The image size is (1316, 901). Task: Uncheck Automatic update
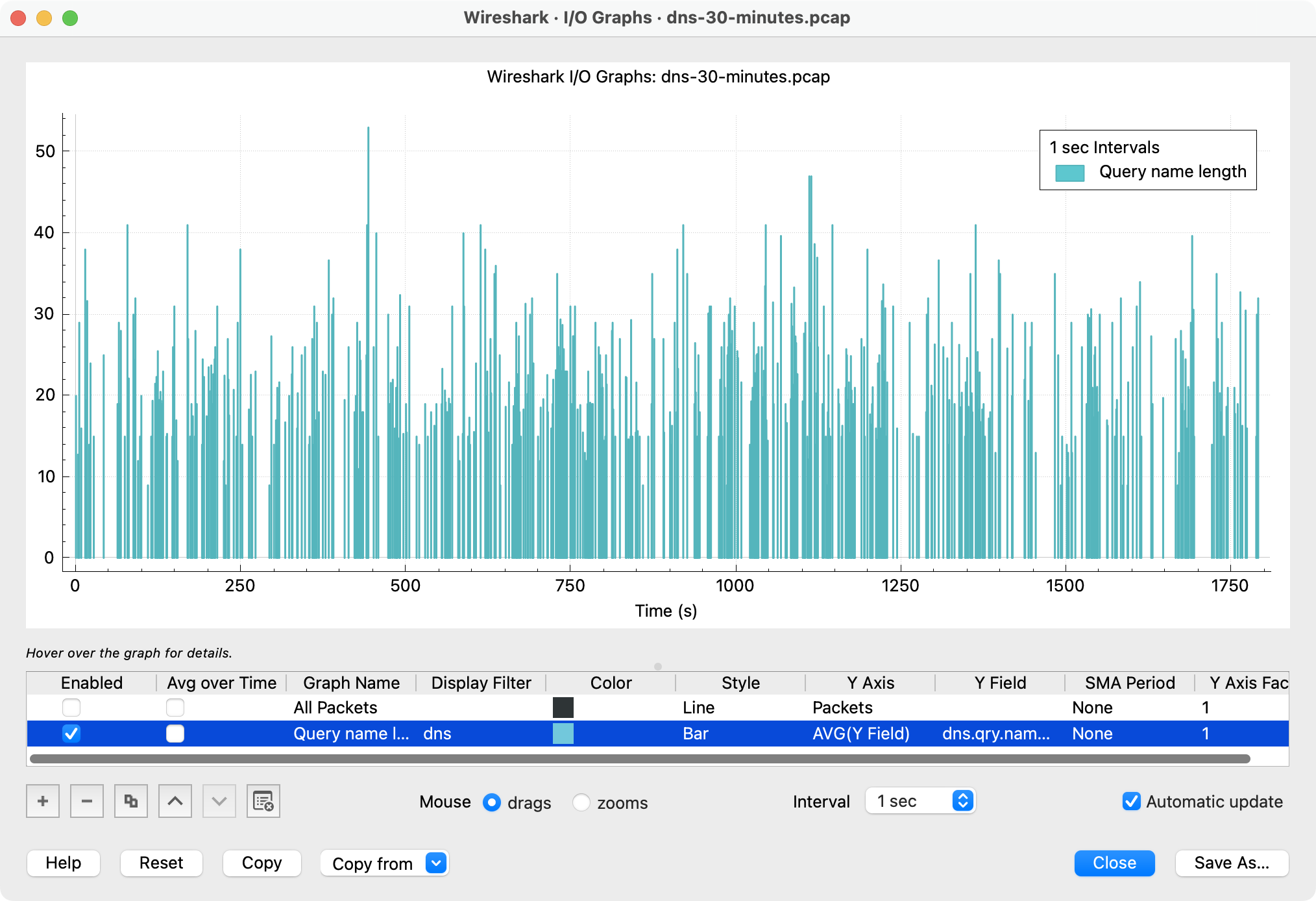click(x=1132, y=802)
